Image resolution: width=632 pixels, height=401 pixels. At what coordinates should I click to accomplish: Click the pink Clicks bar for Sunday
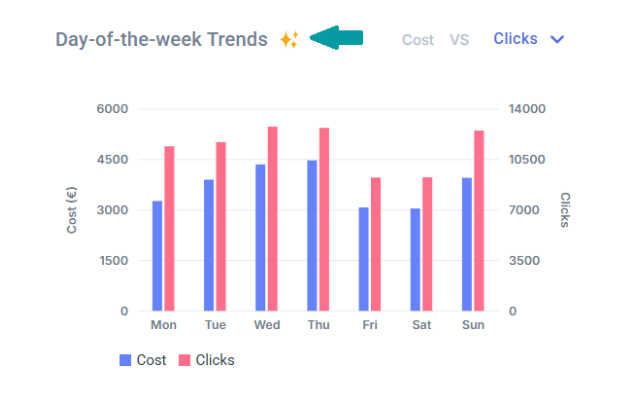479,221
